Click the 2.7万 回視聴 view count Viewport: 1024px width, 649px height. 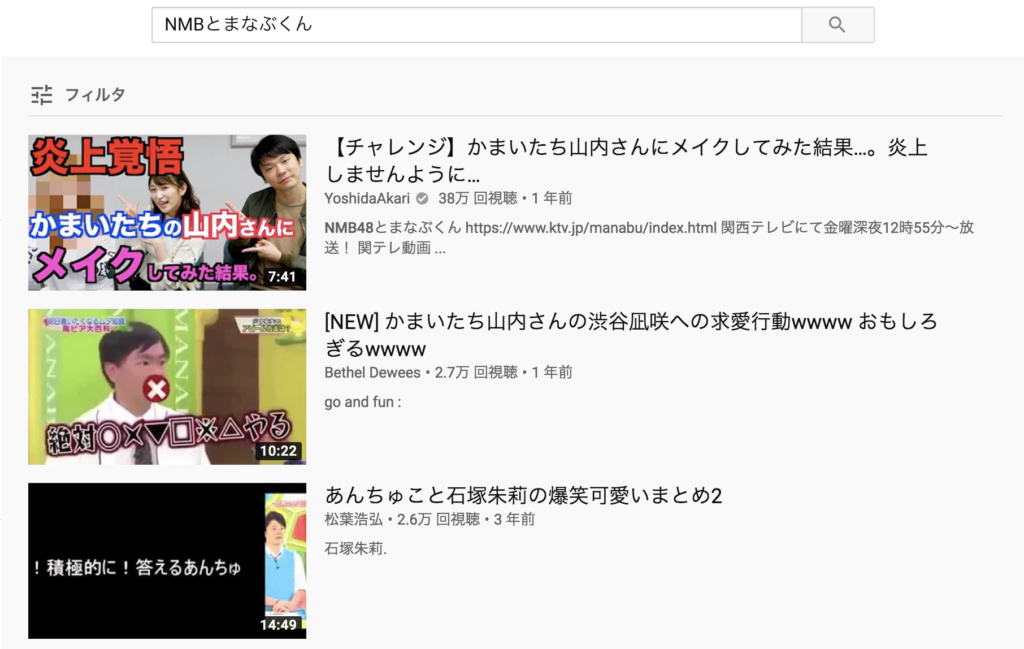coord(476,372)
